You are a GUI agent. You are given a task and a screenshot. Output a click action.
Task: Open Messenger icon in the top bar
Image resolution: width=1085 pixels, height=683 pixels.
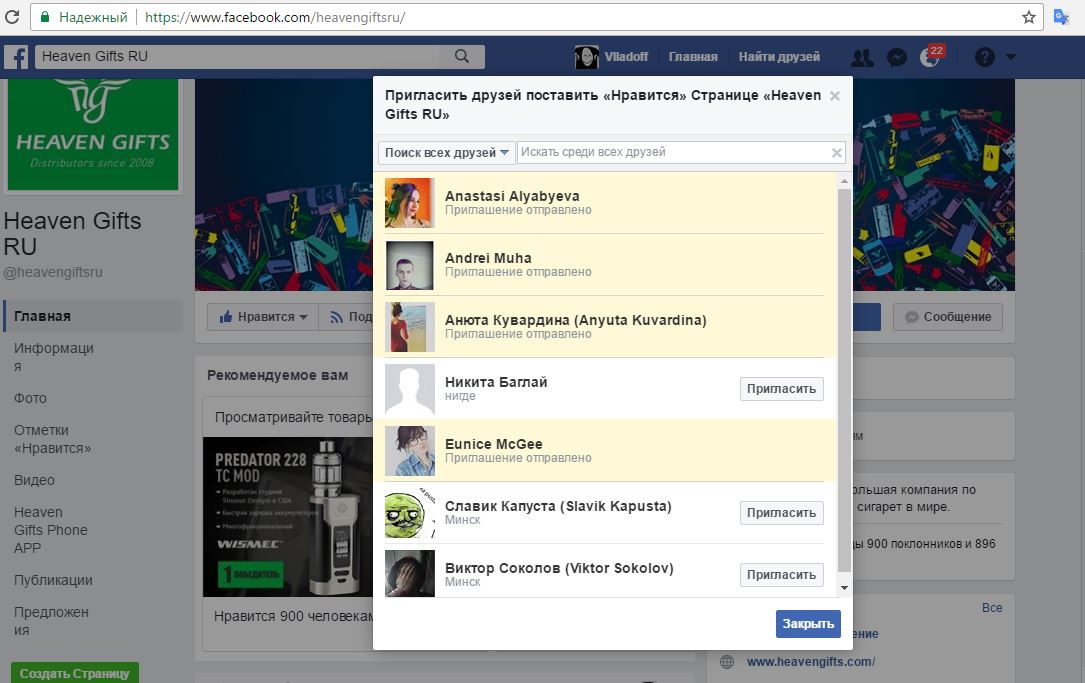point(897,57)
